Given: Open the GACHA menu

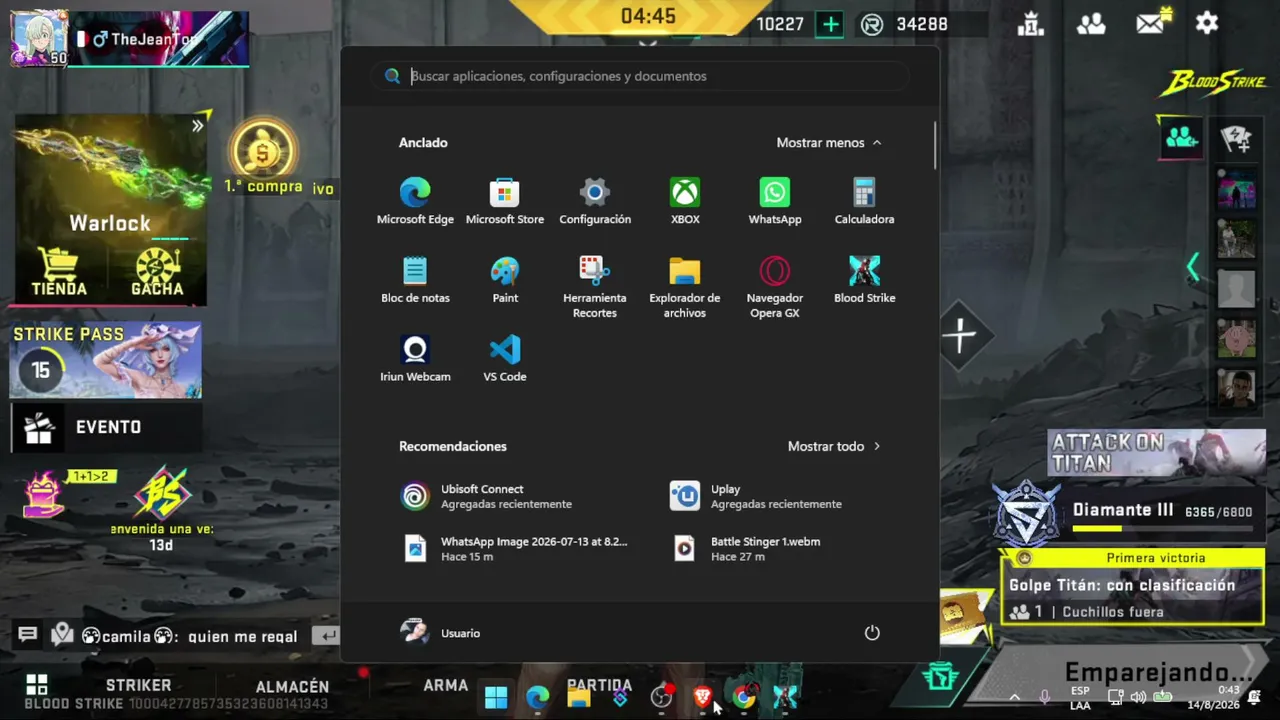Looking at the screenshot, I should [x=157, y=273].
